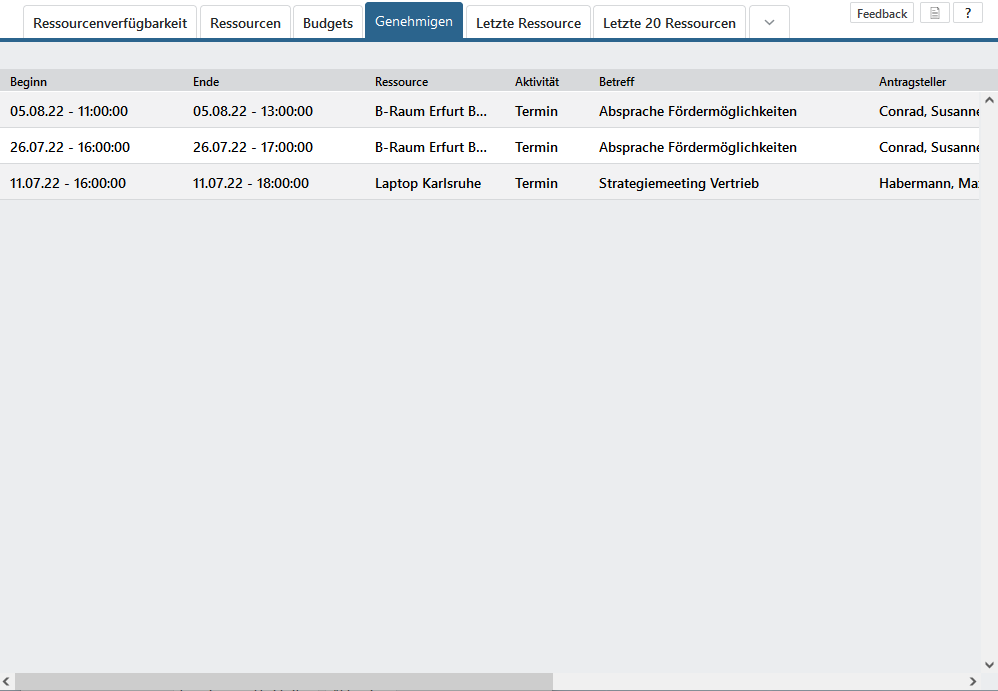This screenshot has height=691, width=998.
Task: Click the Feedback button
Action: pos(882,13)
